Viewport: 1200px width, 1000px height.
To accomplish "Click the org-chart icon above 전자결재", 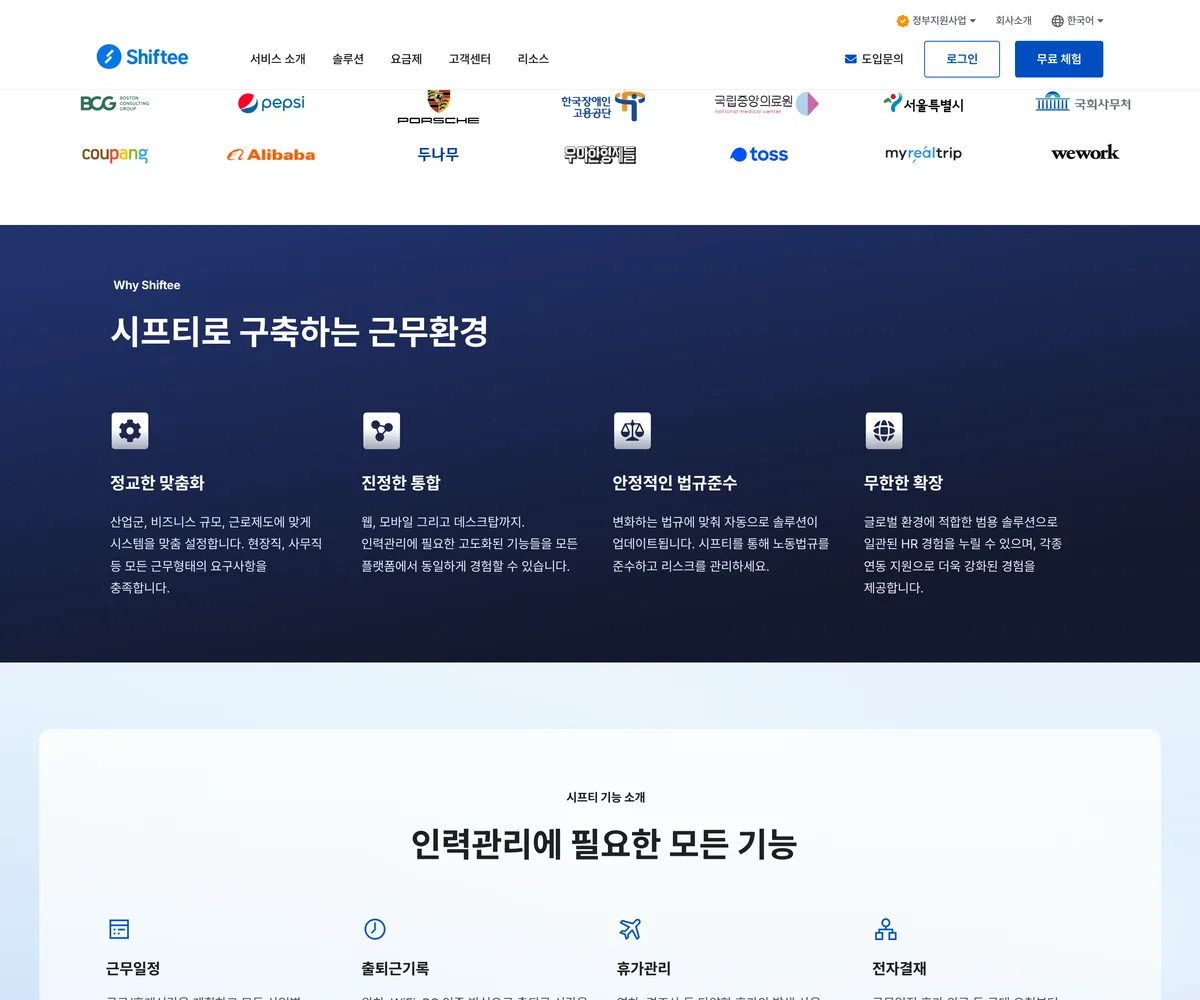I will pyautogui.click(x=886, y=929).
